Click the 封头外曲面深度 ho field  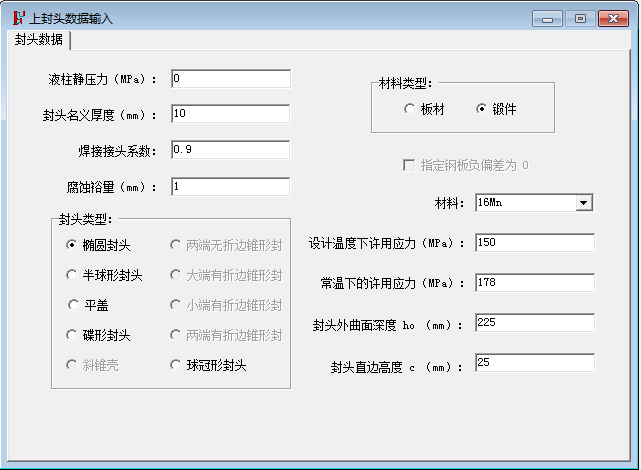pos(535,323)
